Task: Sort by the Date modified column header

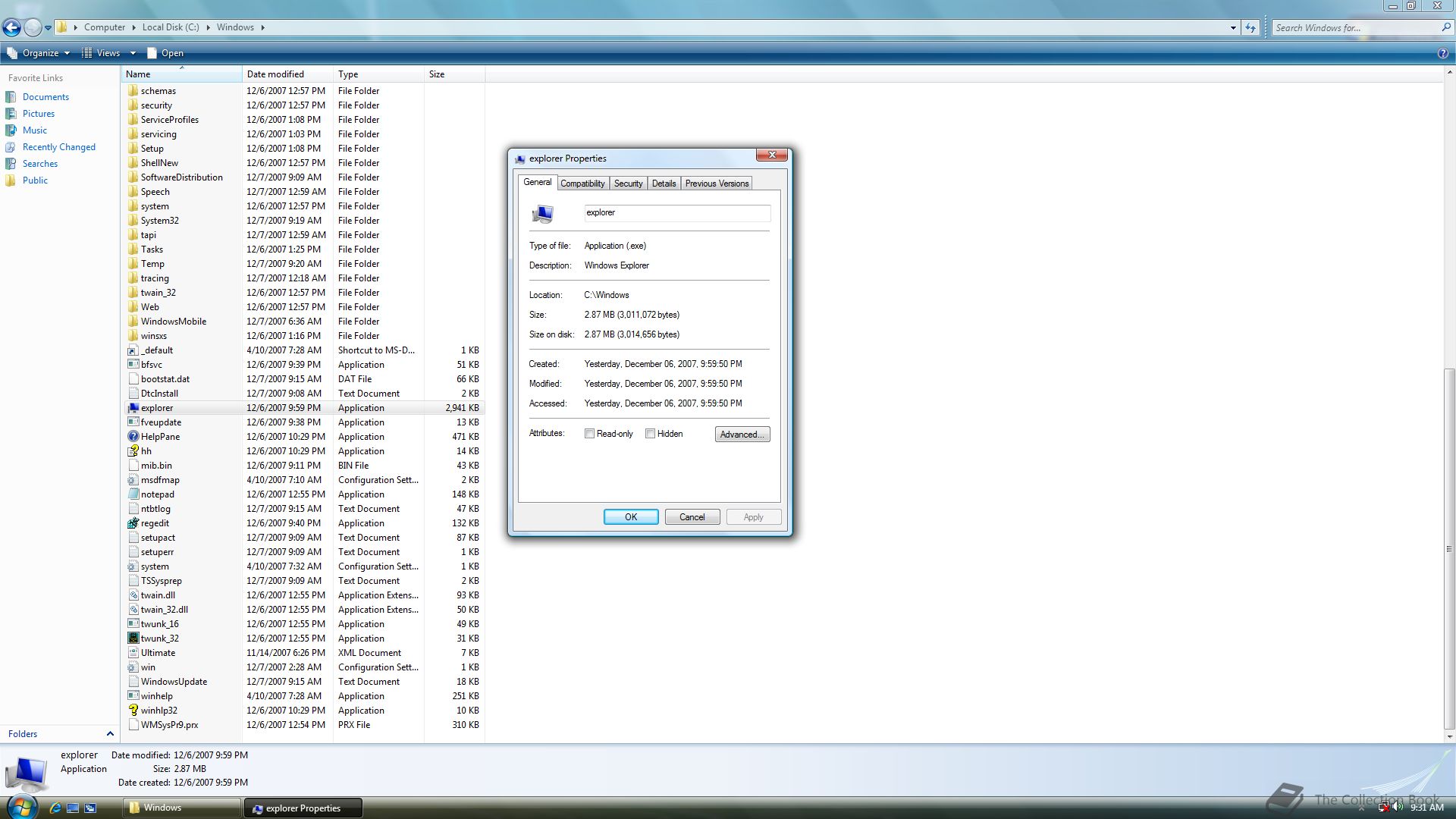Action: pos(287,74)
